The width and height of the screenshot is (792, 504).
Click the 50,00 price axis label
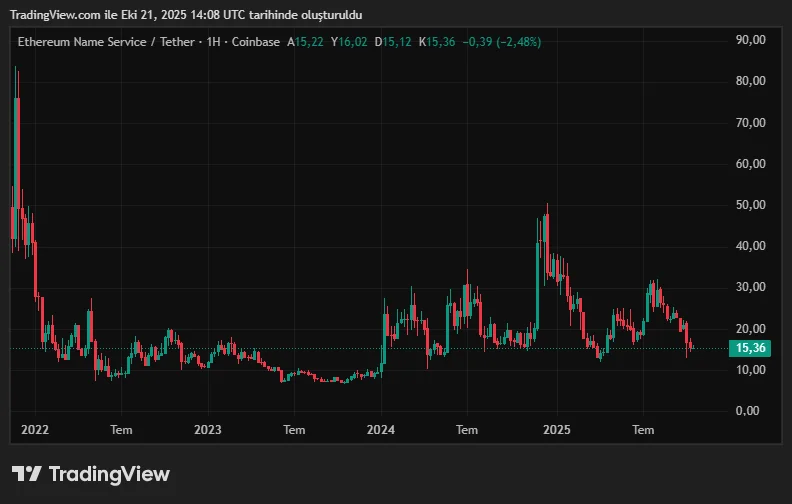pos(750,204)
